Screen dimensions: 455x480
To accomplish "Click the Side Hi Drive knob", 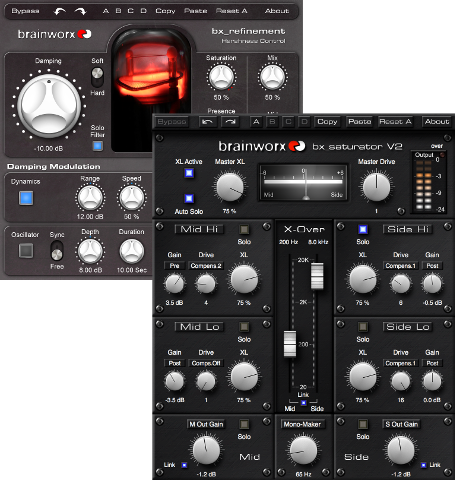I will 400,284.
